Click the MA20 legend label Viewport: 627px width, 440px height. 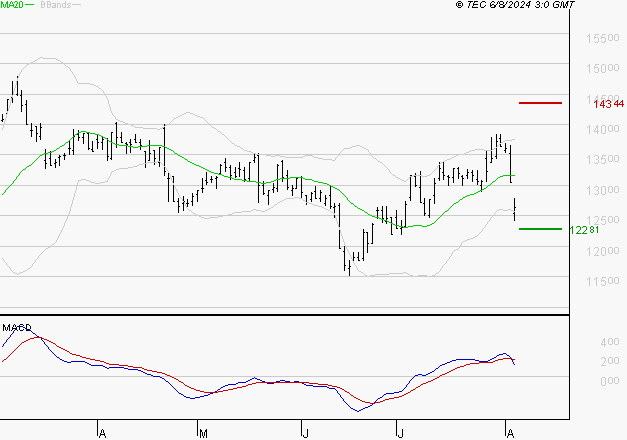pos(12,5)
